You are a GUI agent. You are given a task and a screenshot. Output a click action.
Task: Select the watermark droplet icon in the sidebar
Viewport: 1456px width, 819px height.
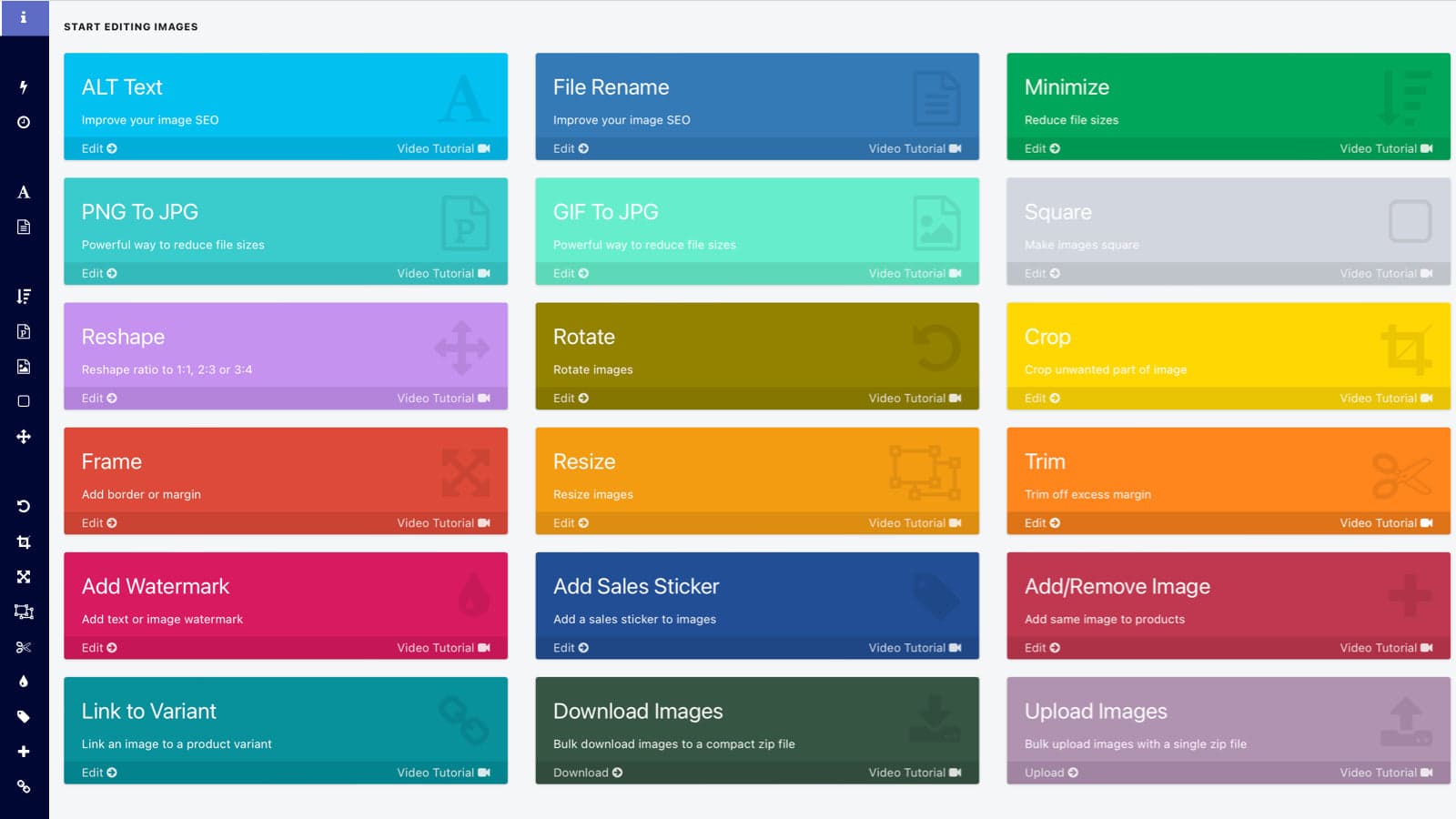click(25, 681)
